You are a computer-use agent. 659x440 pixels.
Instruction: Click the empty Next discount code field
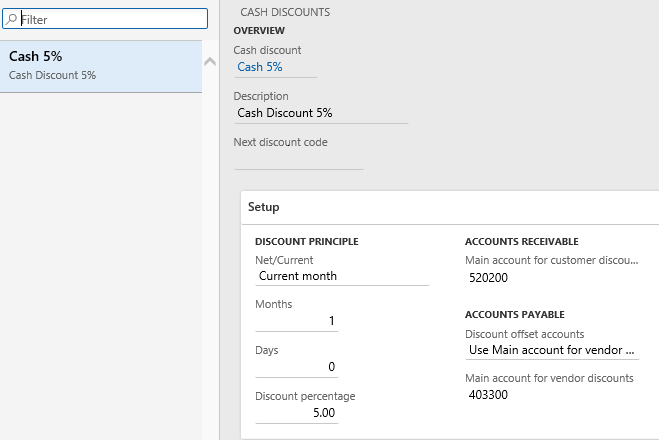point(298,159)
